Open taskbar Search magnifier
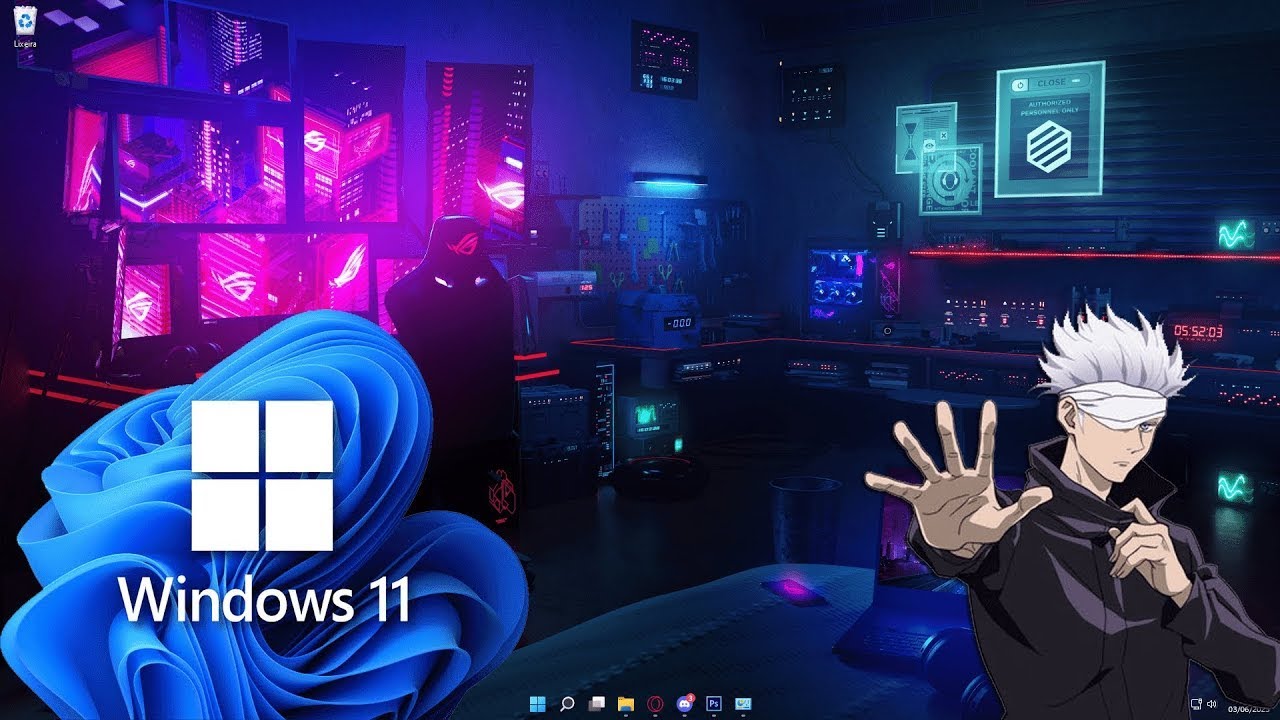Viewport: 1280px width, 720px height. (567, 703)
